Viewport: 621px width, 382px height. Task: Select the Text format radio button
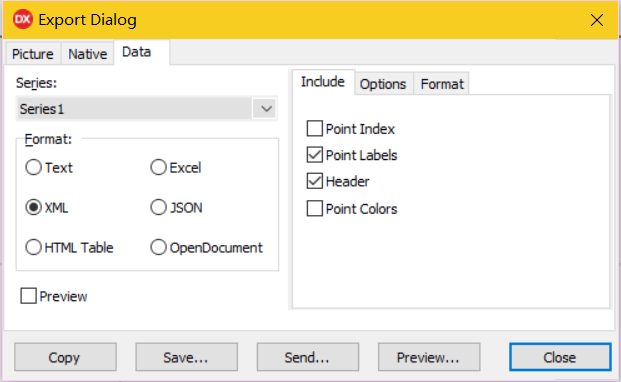pos(34,167)
